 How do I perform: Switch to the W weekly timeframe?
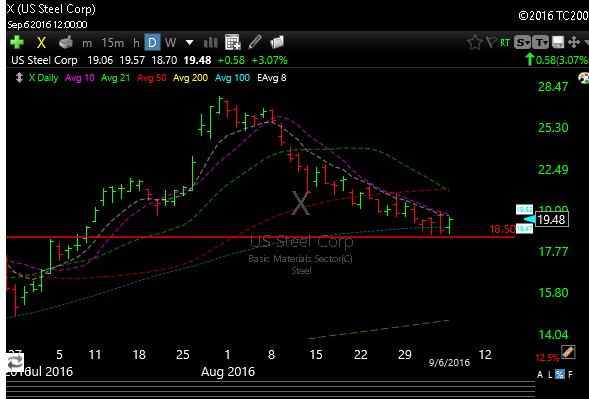click(x=170, y=42)
